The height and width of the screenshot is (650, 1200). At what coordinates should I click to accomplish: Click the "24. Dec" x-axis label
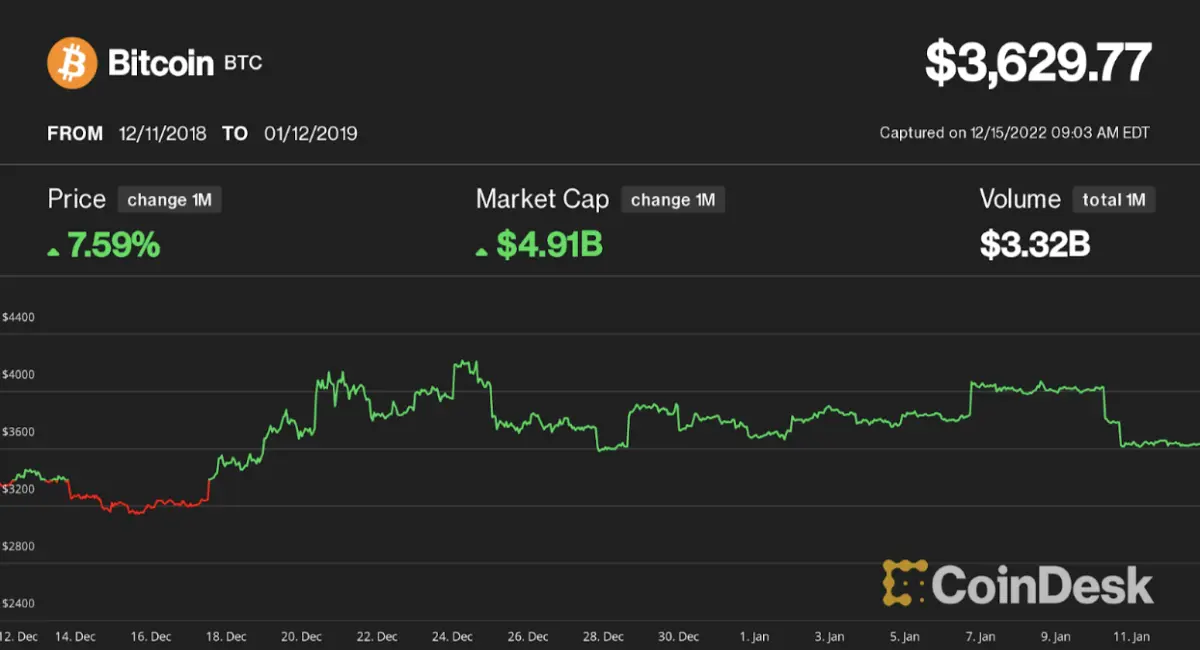pyautogui.click(x=452, y=636)
